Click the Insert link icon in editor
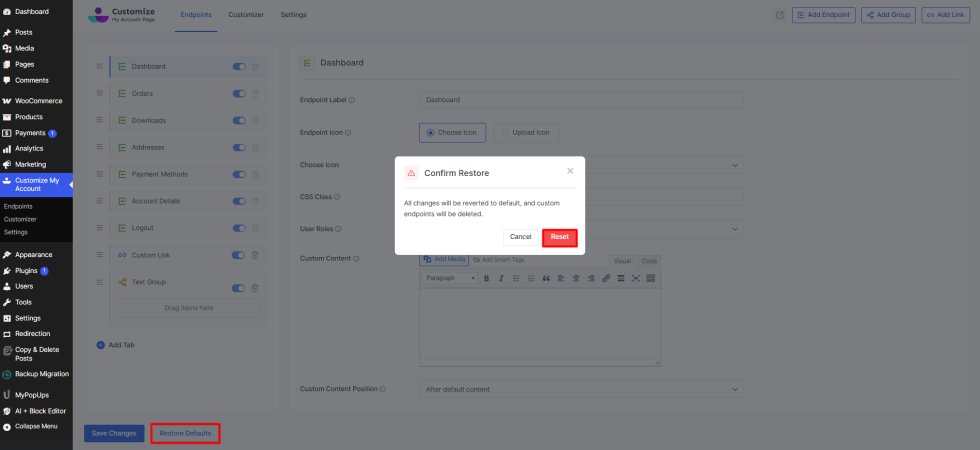The height and width of the screenshot is (450, 980). point(606,278)
